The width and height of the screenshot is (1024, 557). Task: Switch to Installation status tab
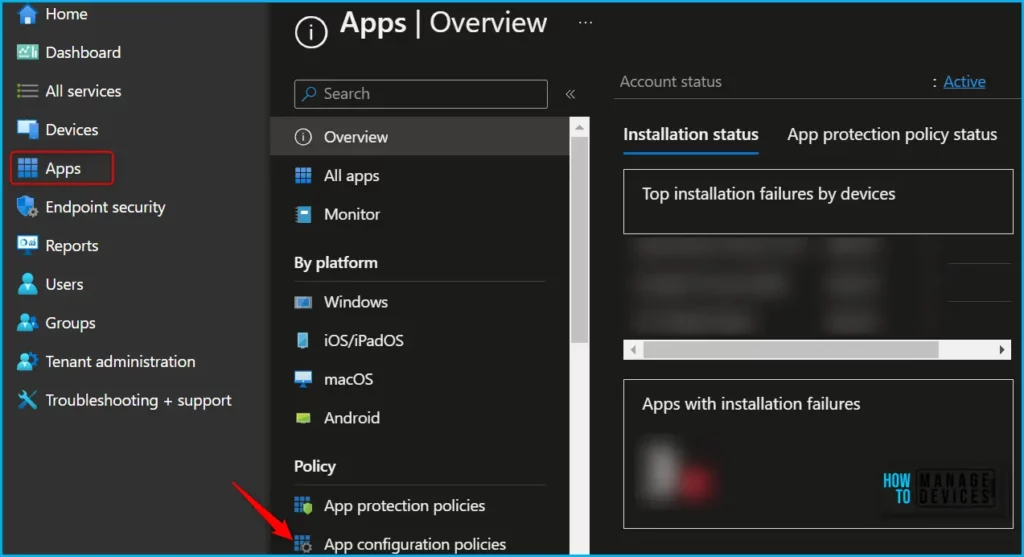[691, 135]
